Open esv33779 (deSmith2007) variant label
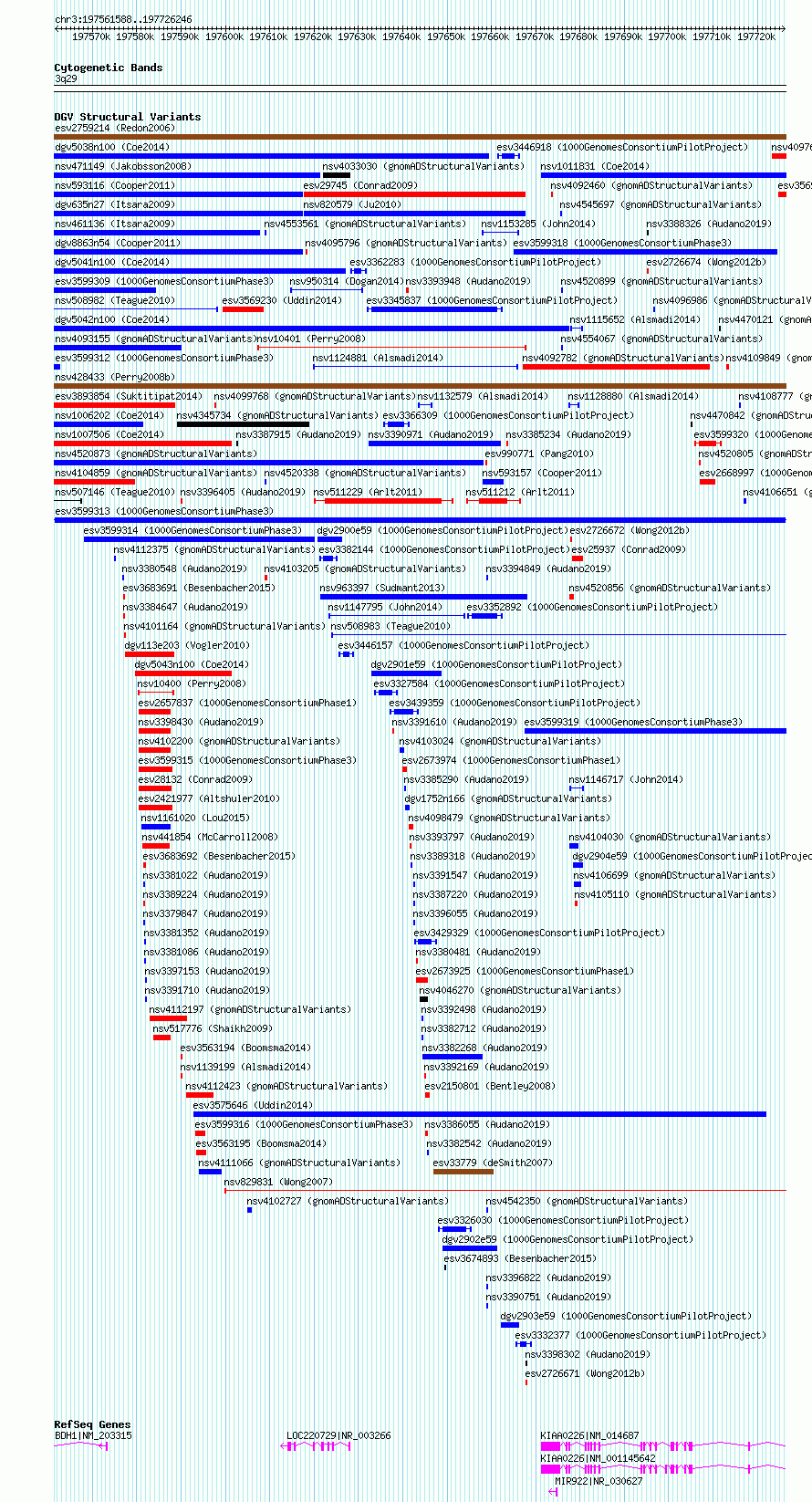The height and width of the screenshot is (1502, 812). click(493, 1163)
